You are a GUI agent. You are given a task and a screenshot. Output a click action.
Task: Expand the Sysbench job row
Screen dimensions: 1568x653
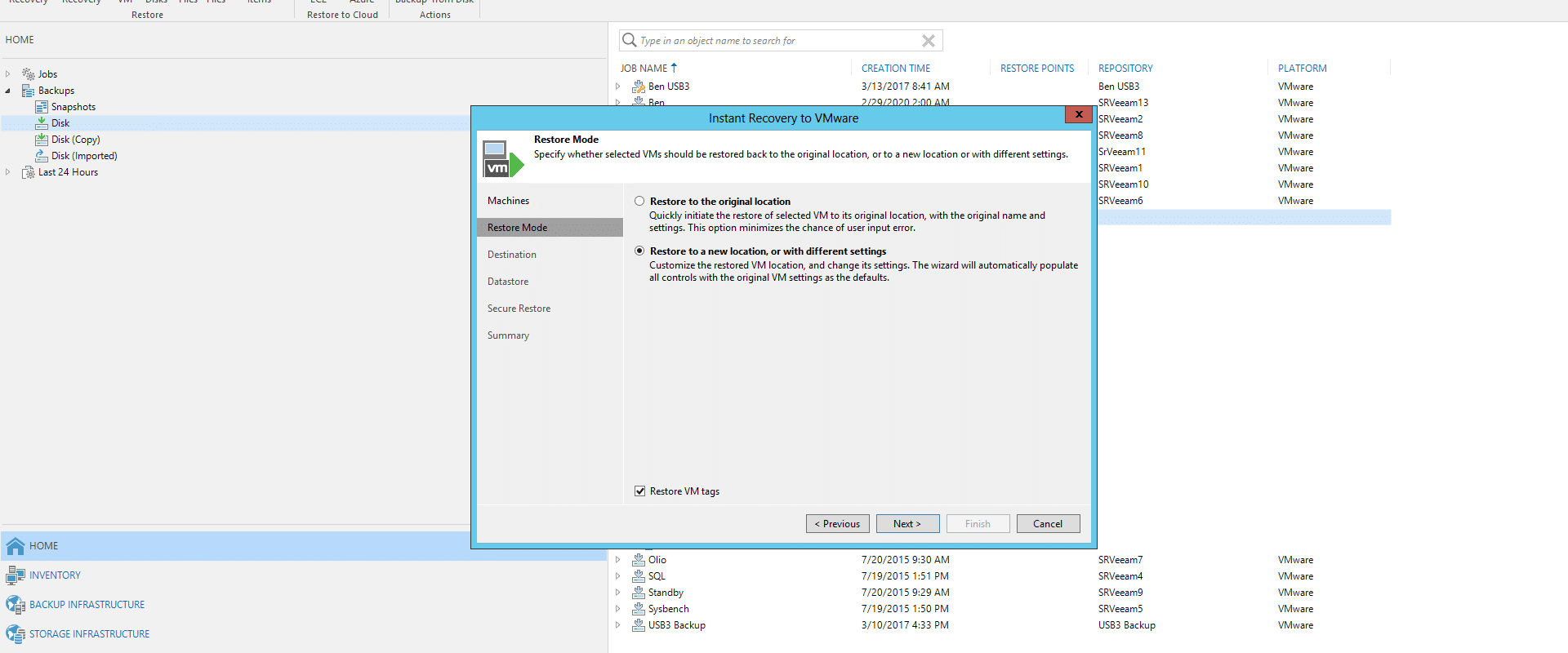click(618, 609)
